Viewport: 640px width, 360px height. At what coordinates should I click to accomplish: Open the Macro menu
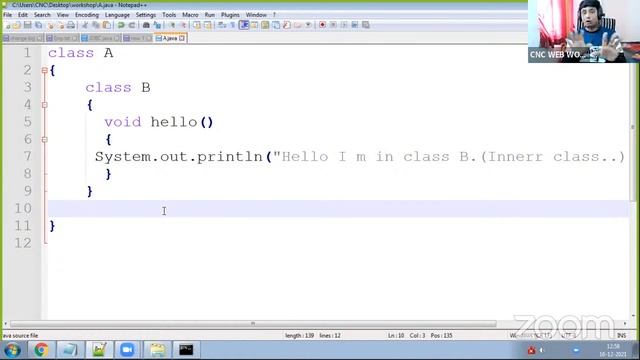click(190, 15)
